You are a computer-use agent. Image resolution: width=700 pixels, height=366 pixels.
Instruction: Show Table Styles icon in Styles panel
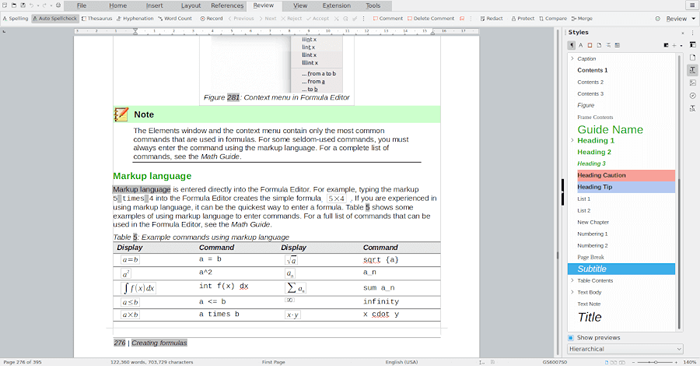point(617,45)
